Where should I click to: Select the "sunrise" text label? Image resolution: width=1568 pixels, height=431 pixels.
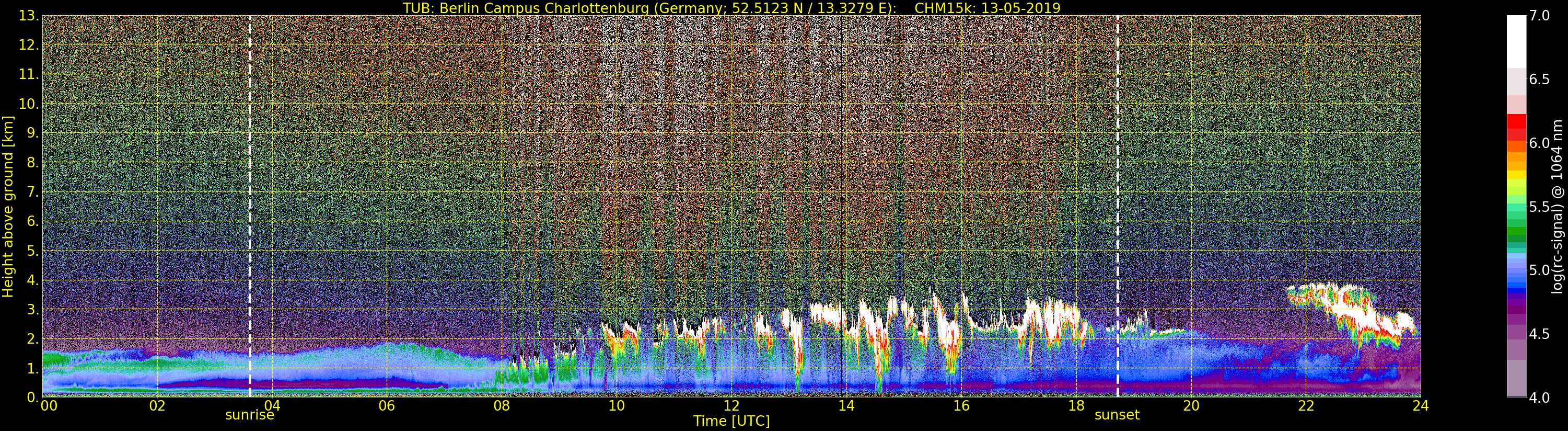pyautogui.click(x=250, y=415)
